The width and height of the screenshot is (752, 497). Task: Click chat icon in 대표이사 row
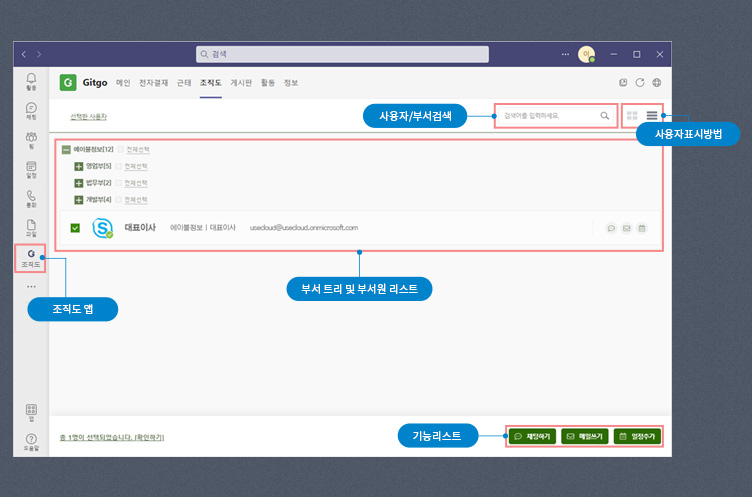[x=611, y=228]
